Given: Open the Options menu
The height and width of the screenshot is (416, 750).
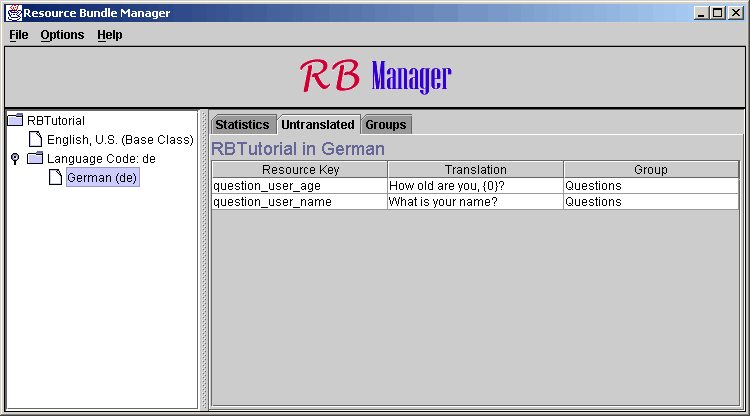Looking at the screenshot, I should point(62,35).
